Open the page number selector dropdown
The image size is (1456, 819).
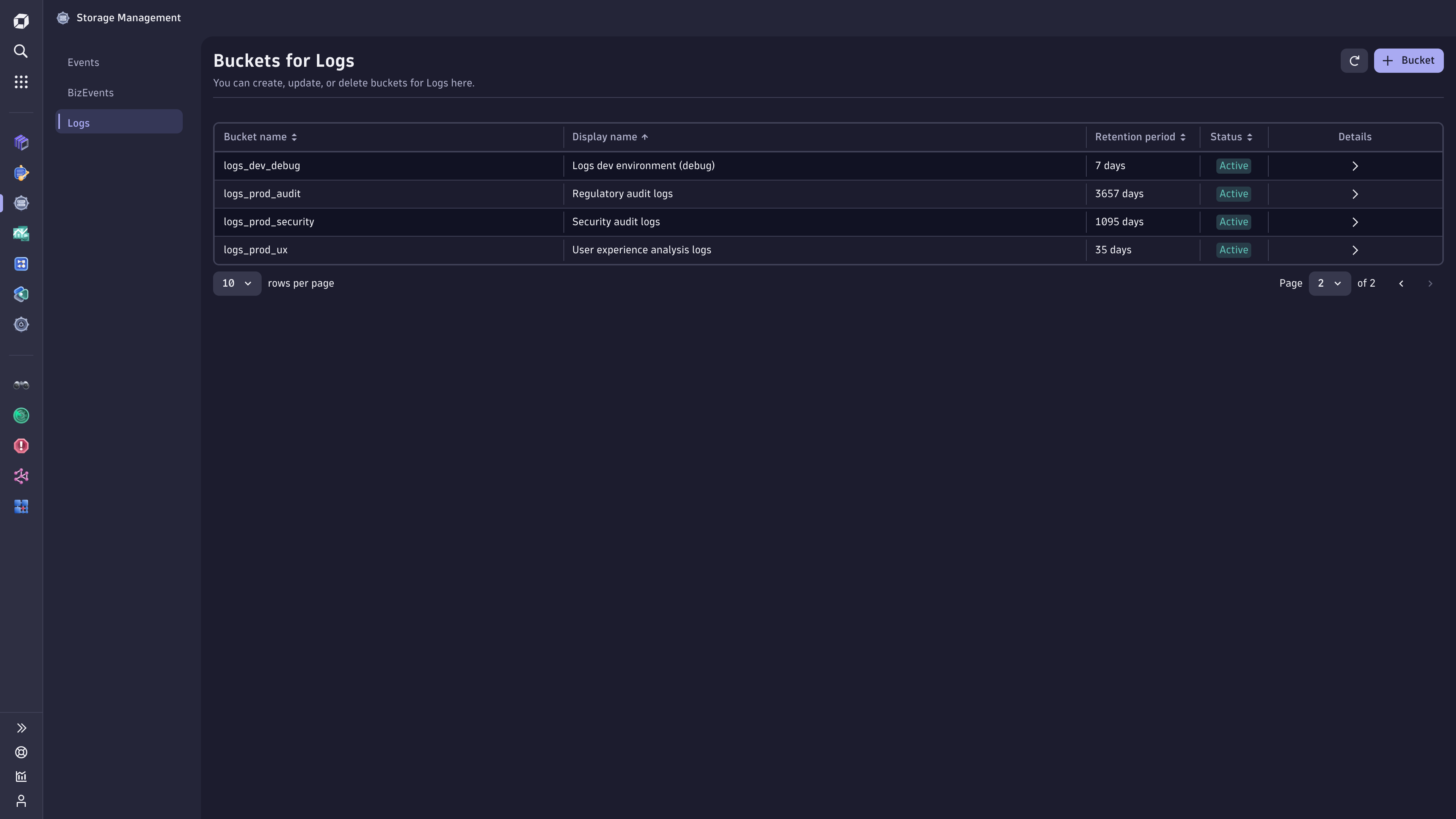[x=1329, y=283]
